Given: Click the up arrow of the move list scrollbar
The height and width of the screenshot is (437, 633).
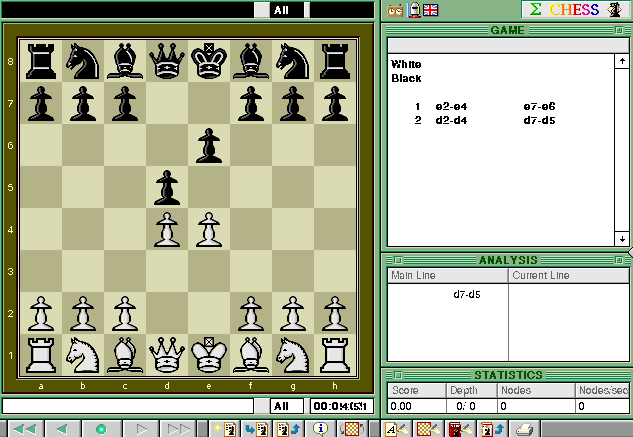Looking at the screenshot, I should [x=622, y=61].
